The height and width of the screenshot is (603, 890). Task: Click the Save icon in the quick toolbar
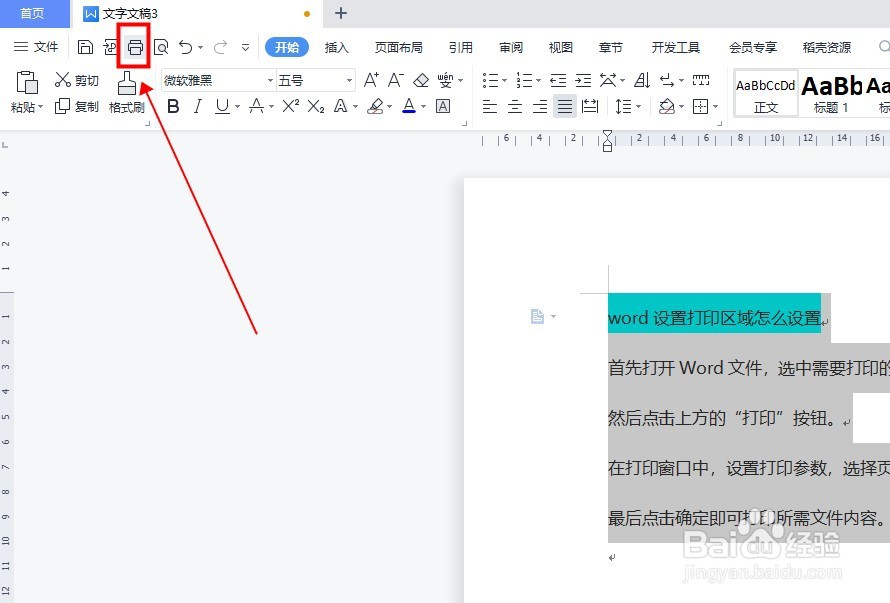coord(85,47)
